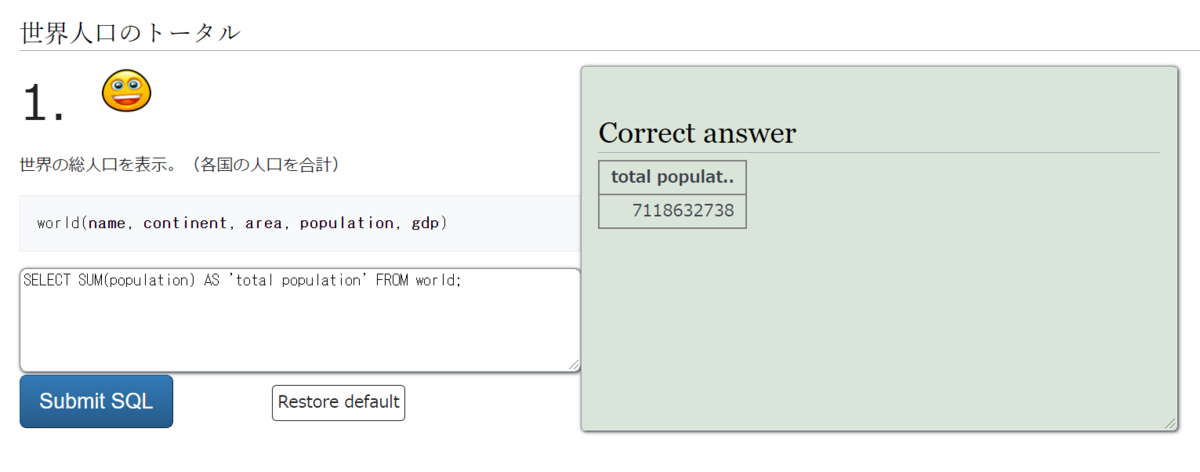The height and width of the screenshot is (472, 1200).
Task: Click 'gdp' in the world schema line
Action: [x=426, y=223]
